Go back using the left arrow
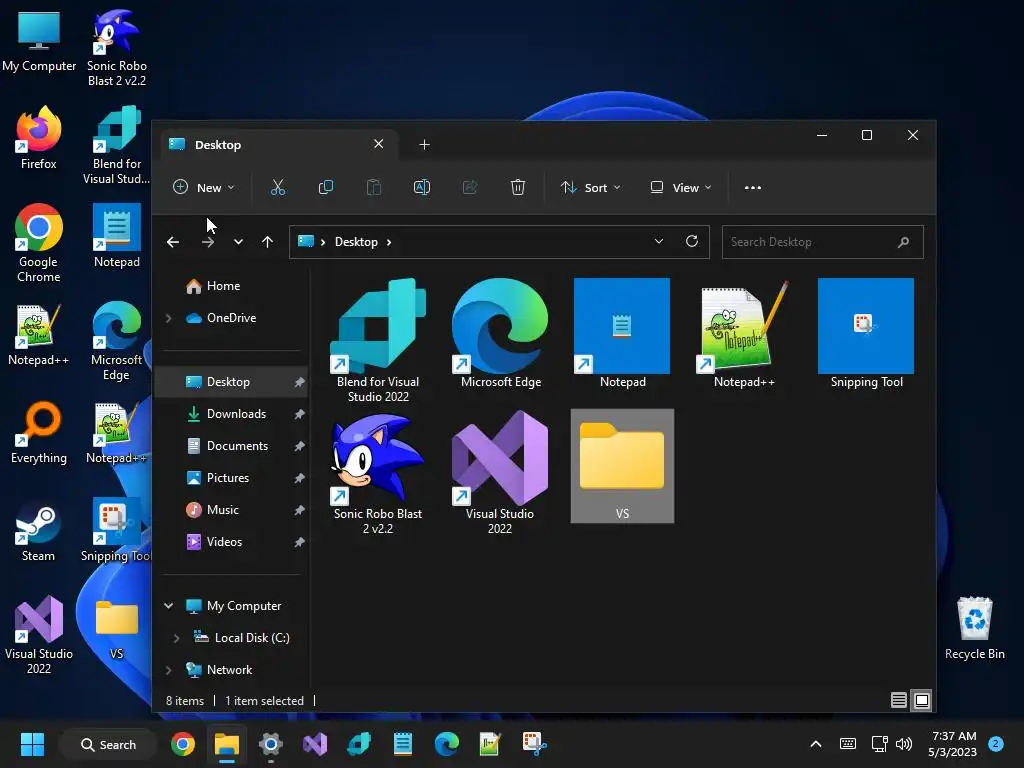 click(x=173, y=242)
